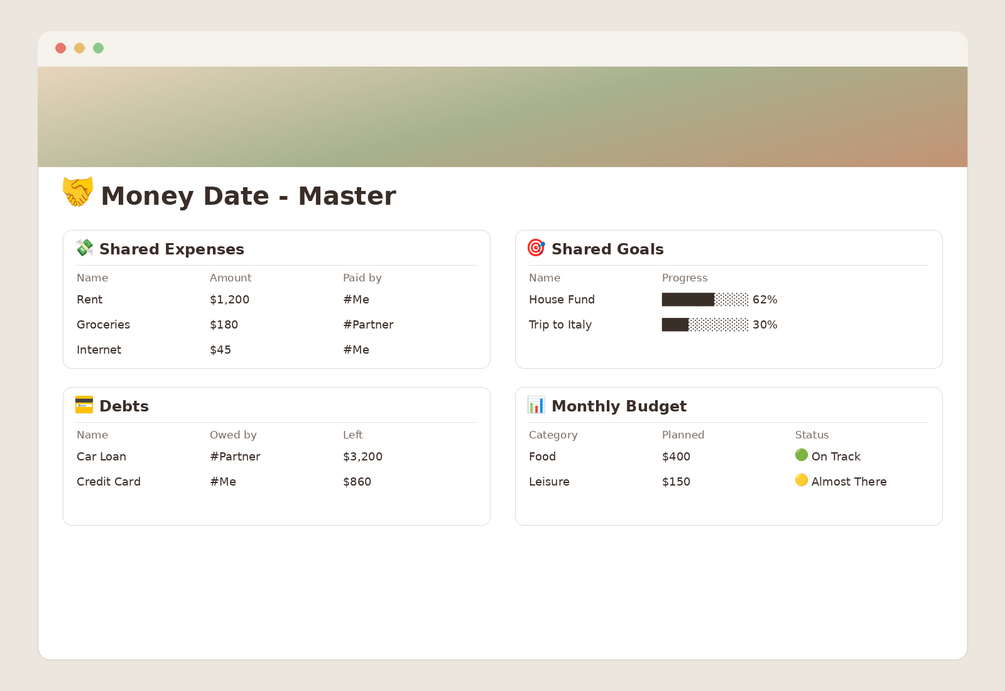Click the page cover gradient image
Viewport: 1005px width, 691px height.
click(x=502, y=117)
